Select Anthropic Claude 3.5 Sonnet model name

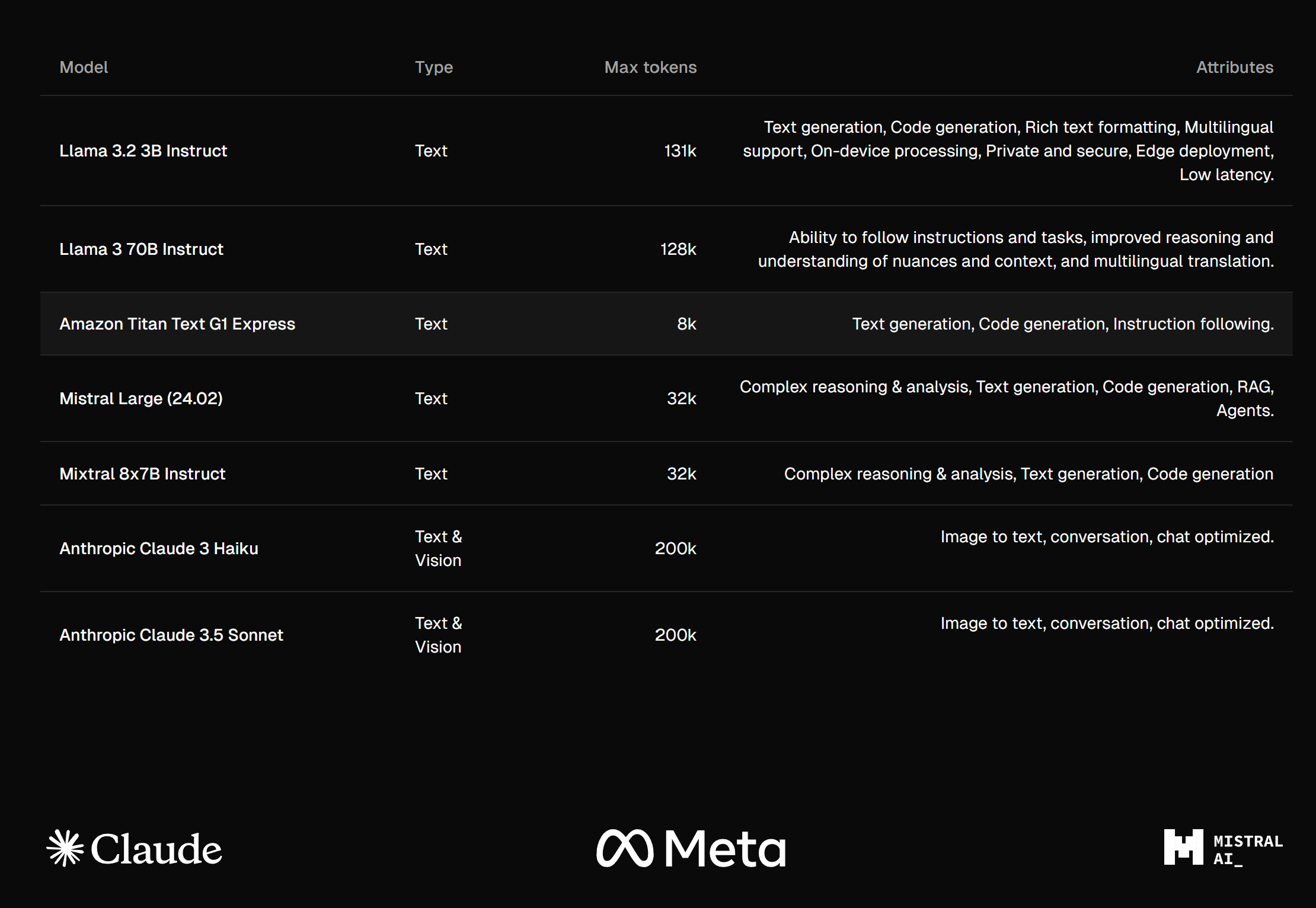[x=171, y=635]
